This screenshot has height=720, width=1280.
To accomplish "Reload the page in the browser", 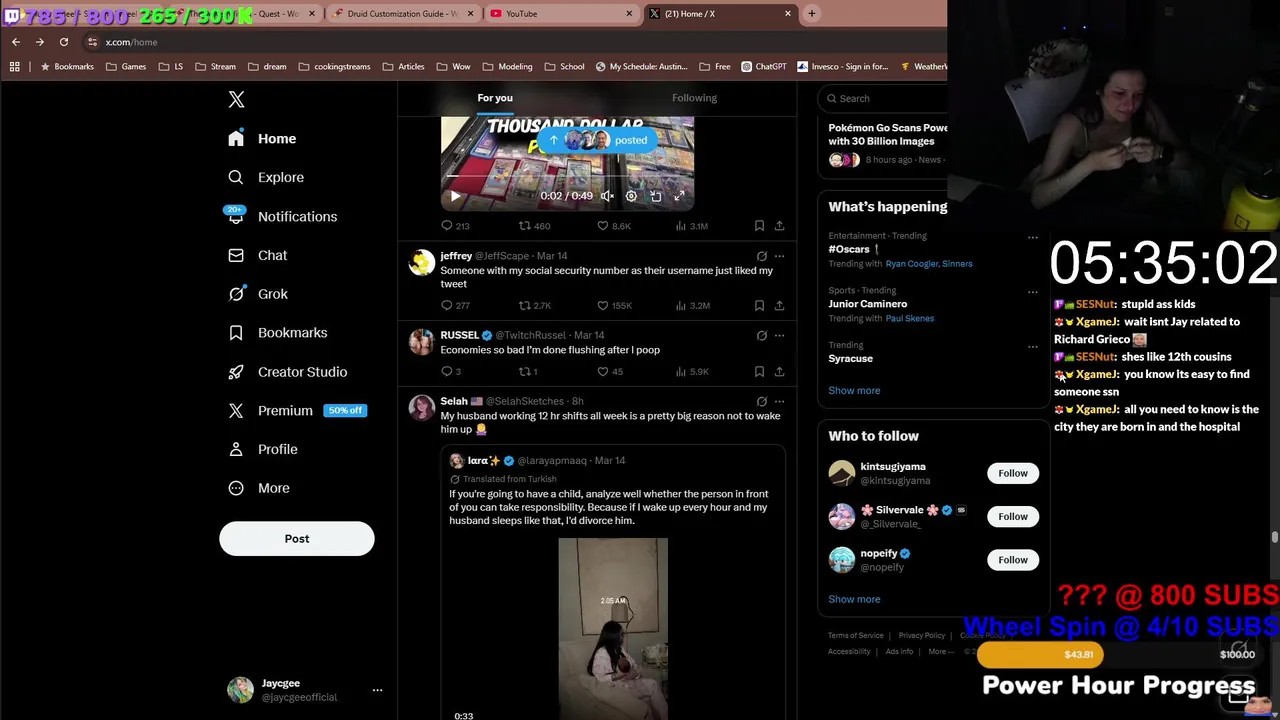I will tap(64, 42).
